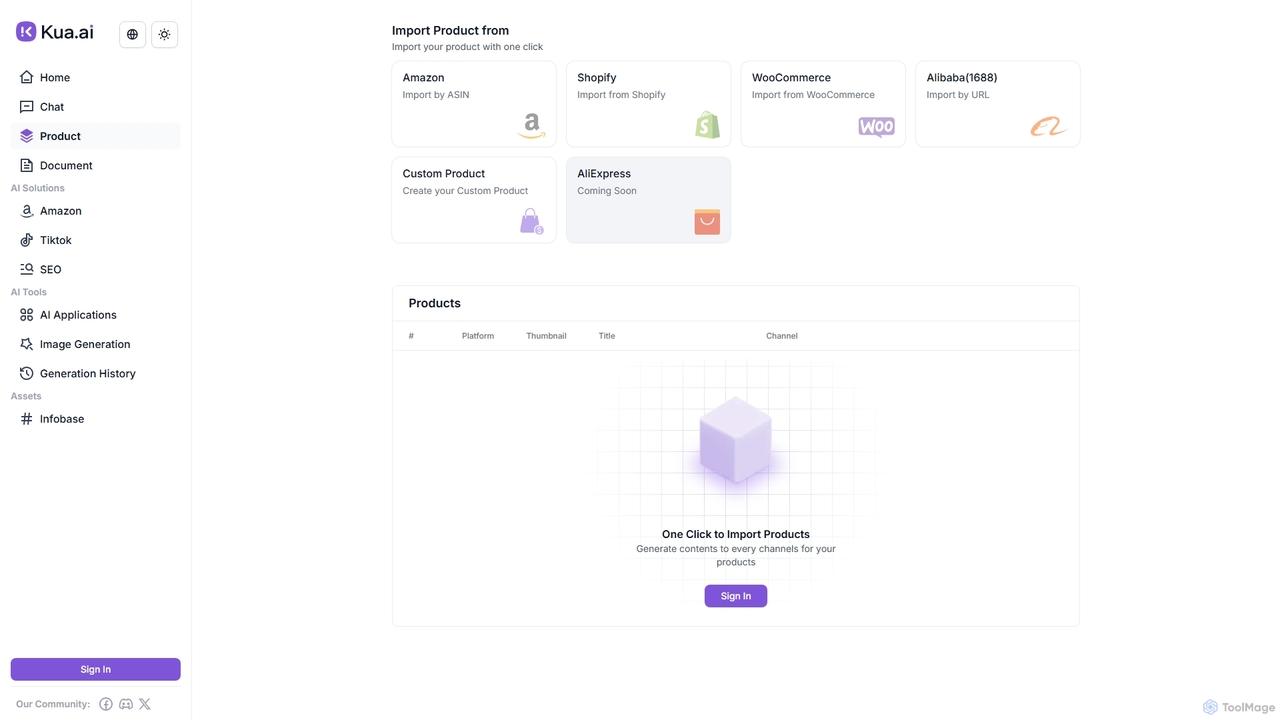Open Infobase under Assets
Screen dimensions: 1280x720
tap(95, 419)
